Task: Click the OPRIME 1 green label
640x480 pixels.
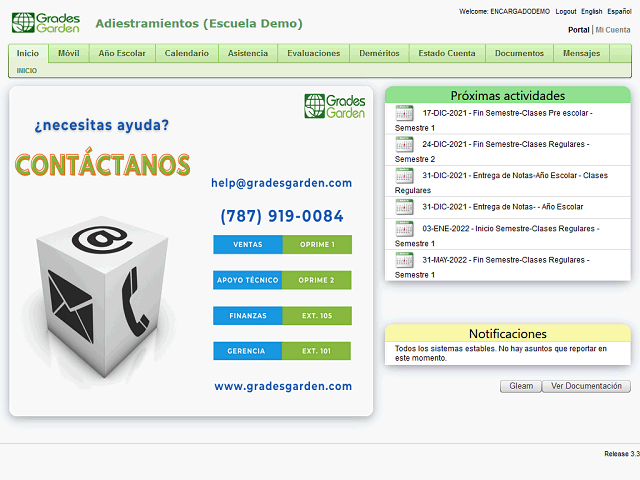Action: pyautogui.click(x=317, y=244)
